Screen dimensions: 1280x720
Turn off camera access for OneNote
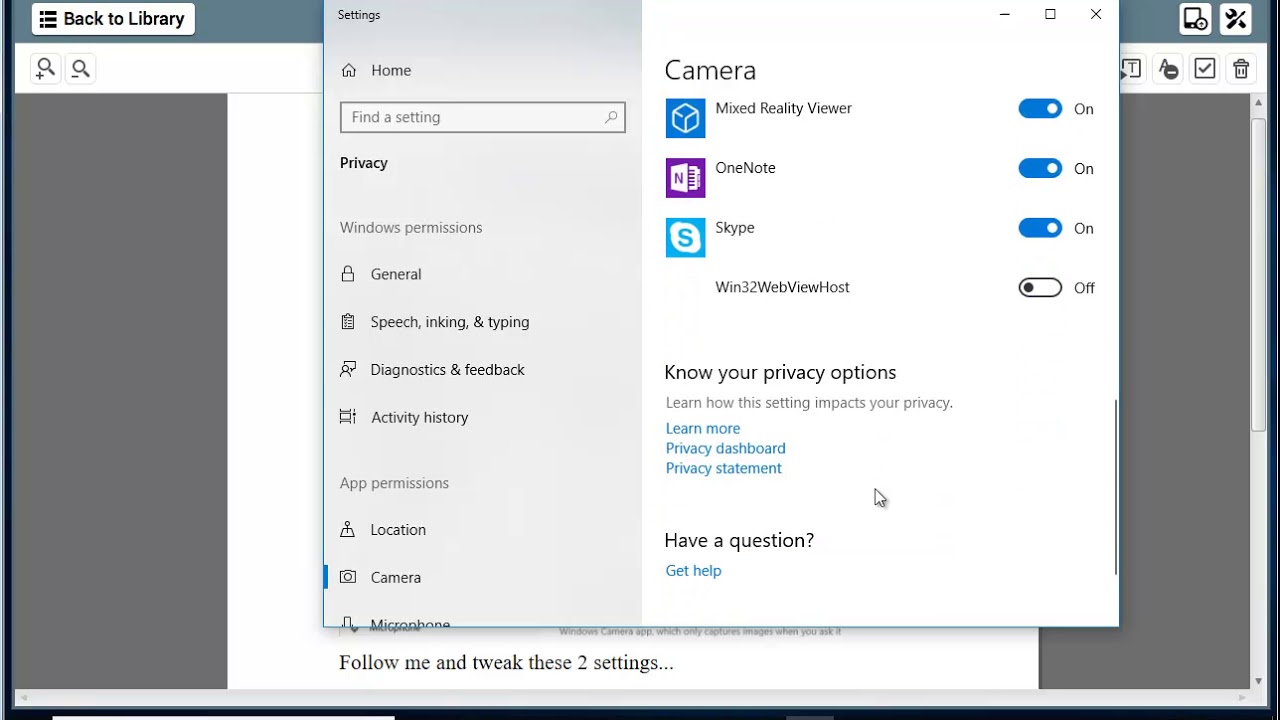(1040, 169)
